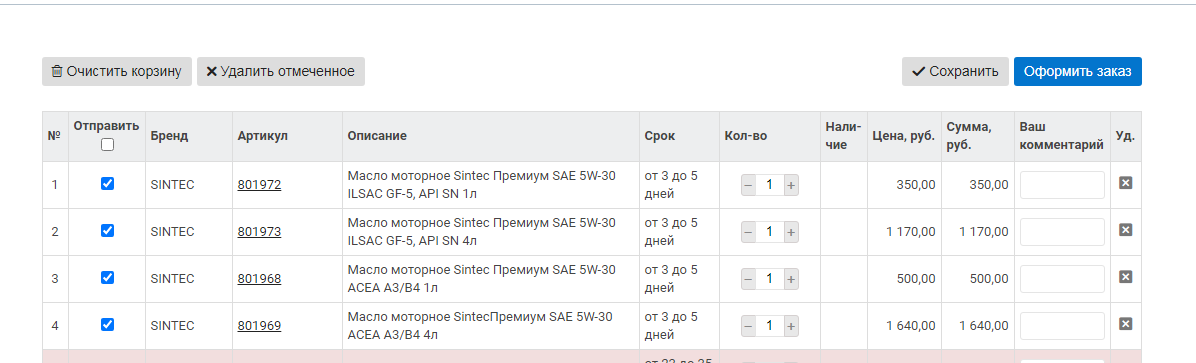Remove item 801973 using its delete icon
The height and width of the screenshot is (363, 1196).
(x=1125, y=230)
